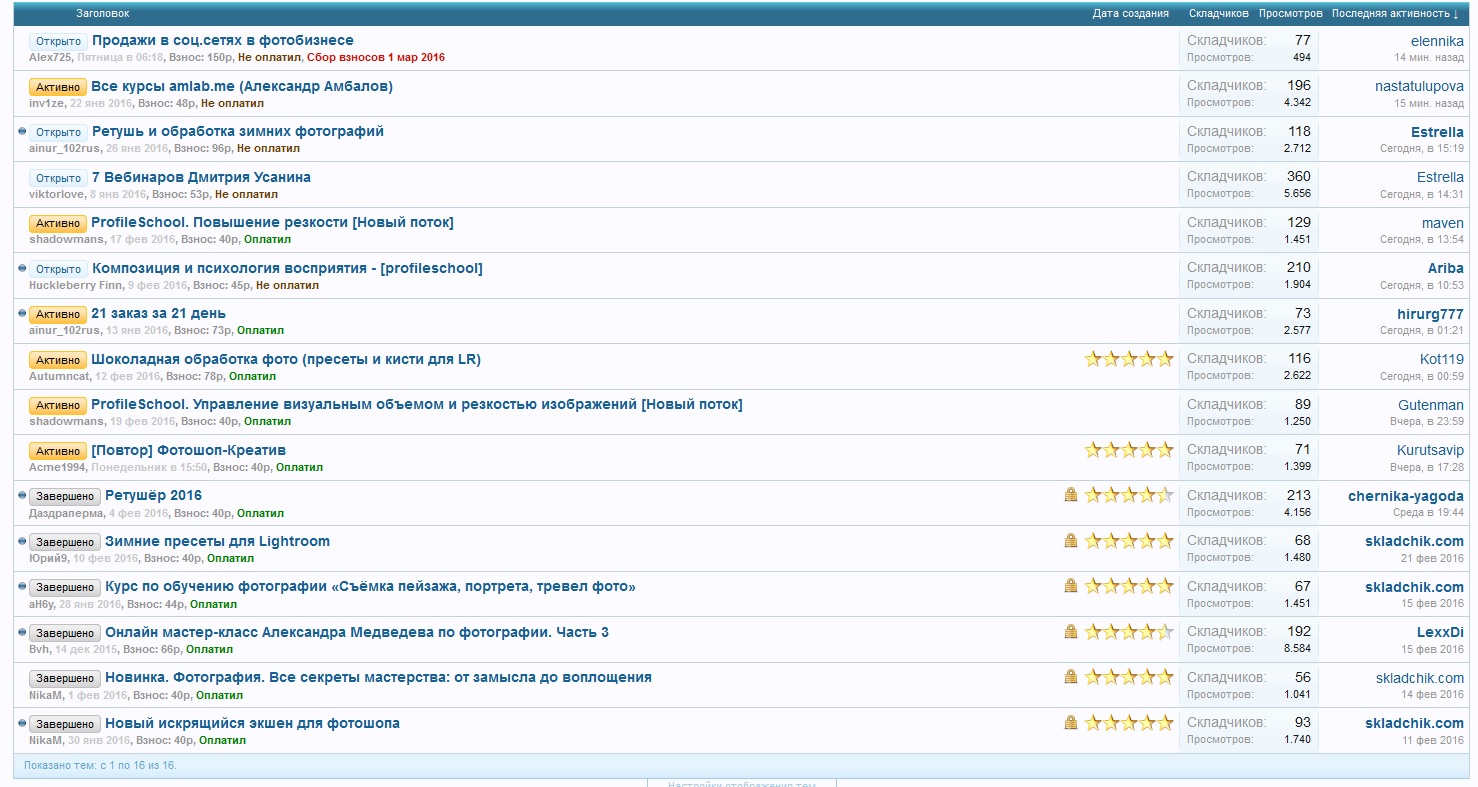Sort by Последняя активность column header
The width and height of the screenshot is (1478, 787).
[x=1394, y=14]
